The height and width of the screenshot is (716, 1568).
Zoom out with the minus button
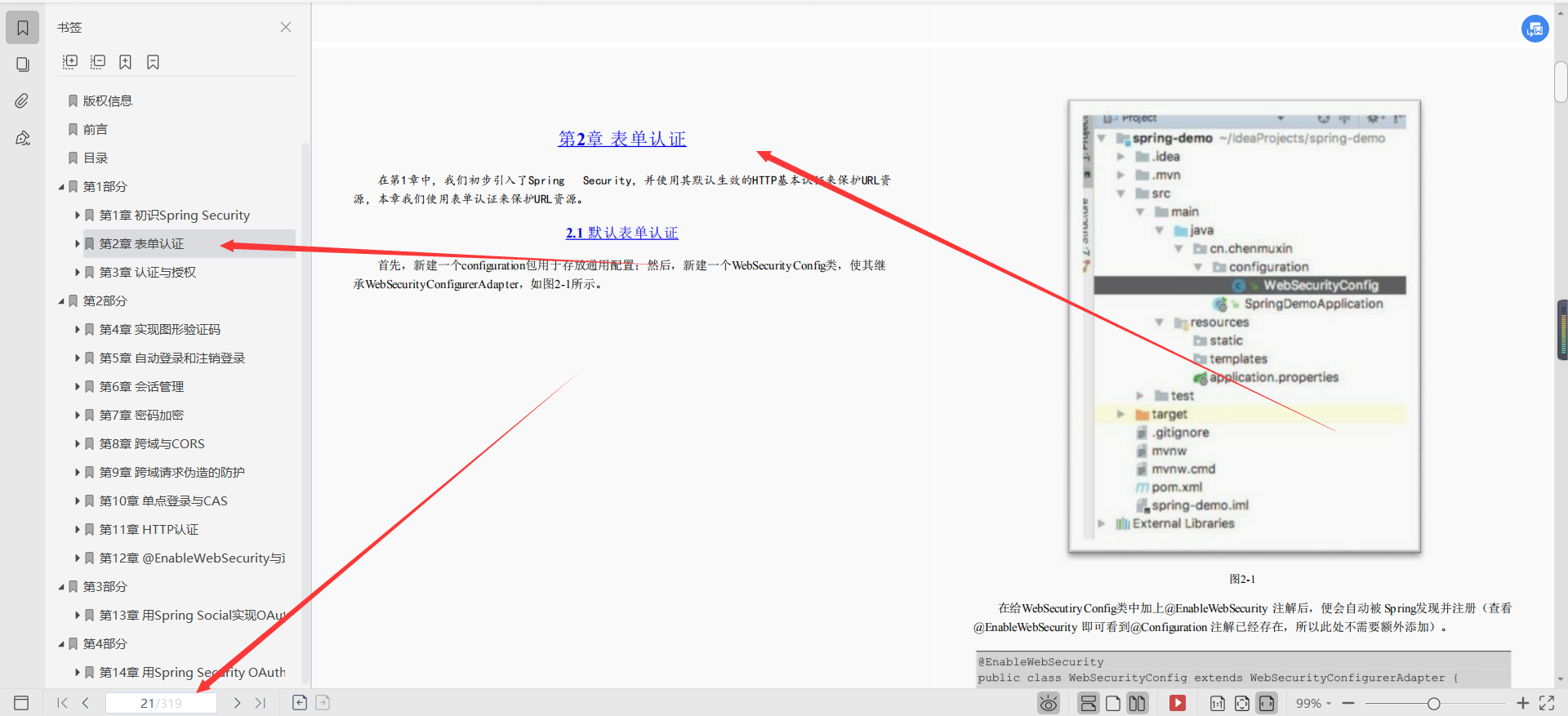tap(1348, 703)
